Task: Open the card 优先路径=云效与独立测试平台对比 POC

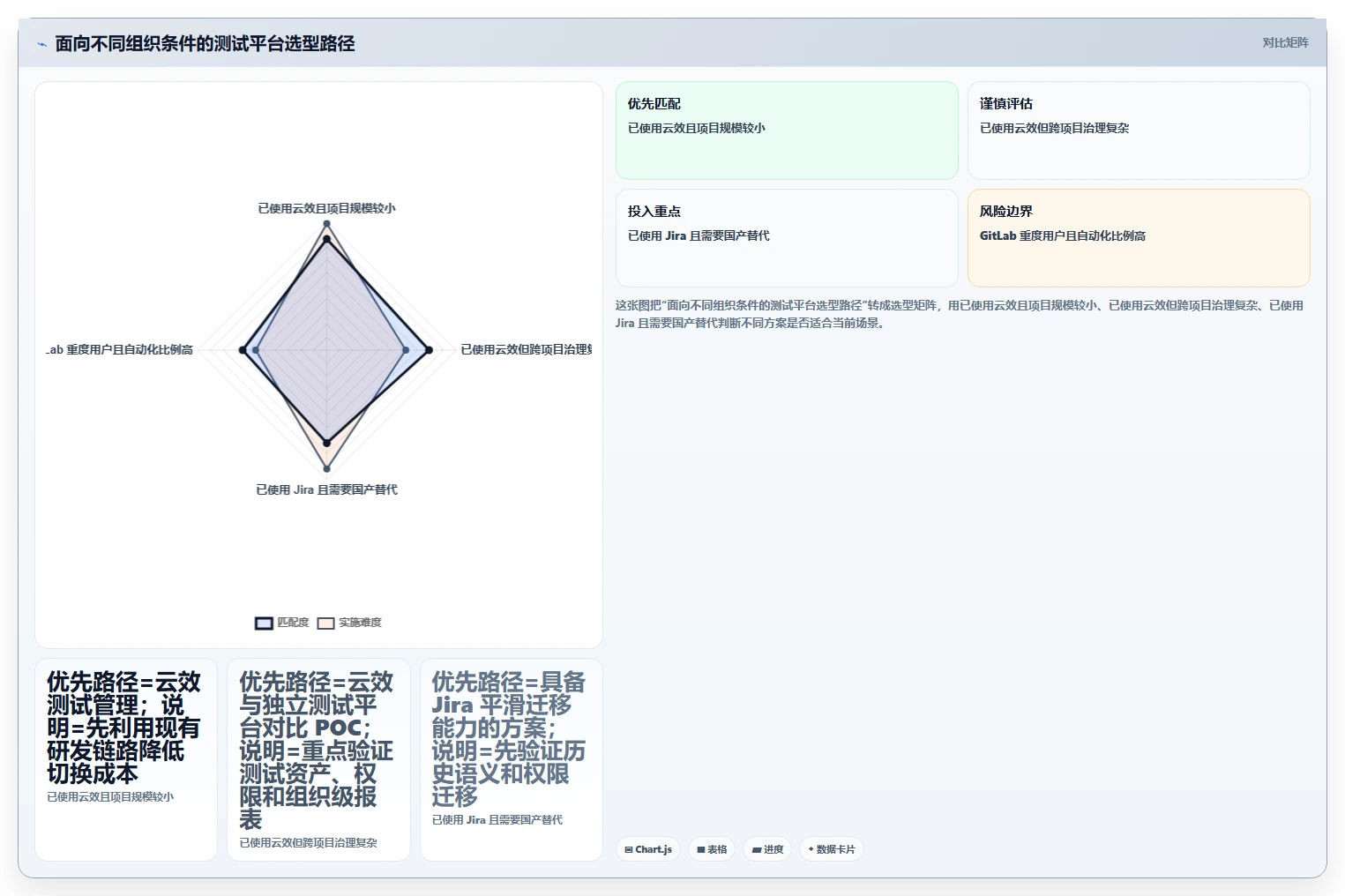Action: click(x=318, y=759)
